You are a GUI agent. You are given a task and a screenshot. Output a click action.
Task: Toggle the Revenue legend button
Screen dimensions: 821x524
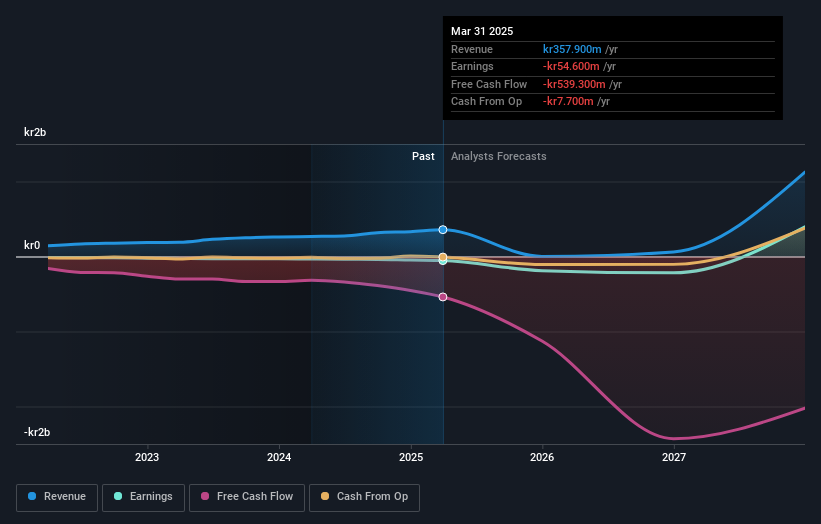click(x=57, y=497)
